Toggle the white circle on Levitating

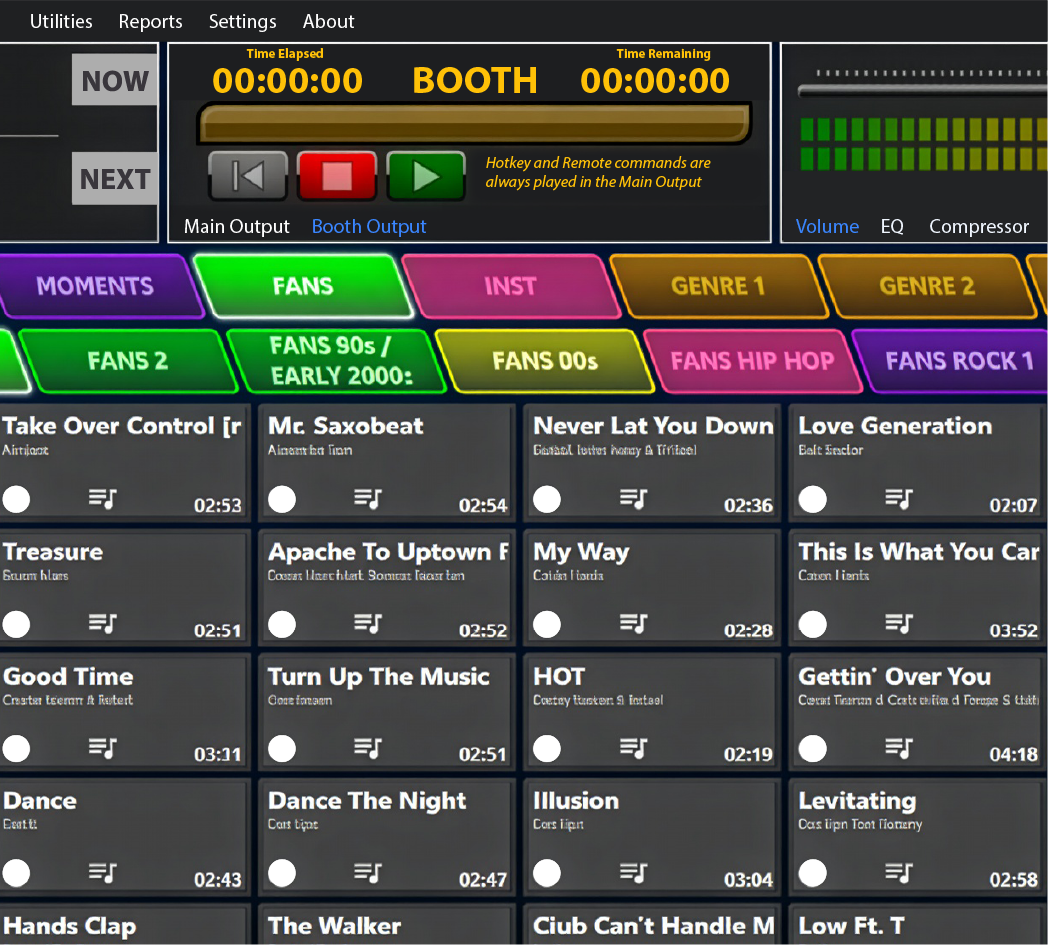coord(813,873)
